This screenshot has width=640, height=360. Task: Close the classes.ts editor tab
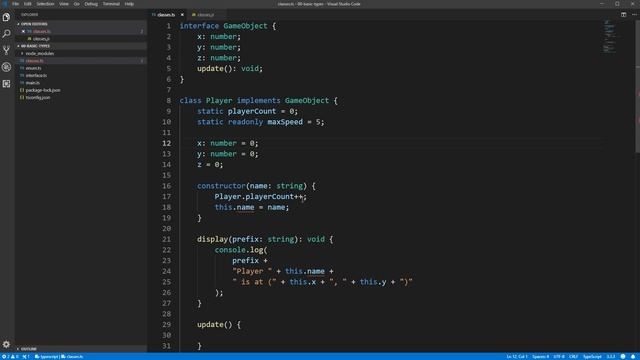point(182,15)
